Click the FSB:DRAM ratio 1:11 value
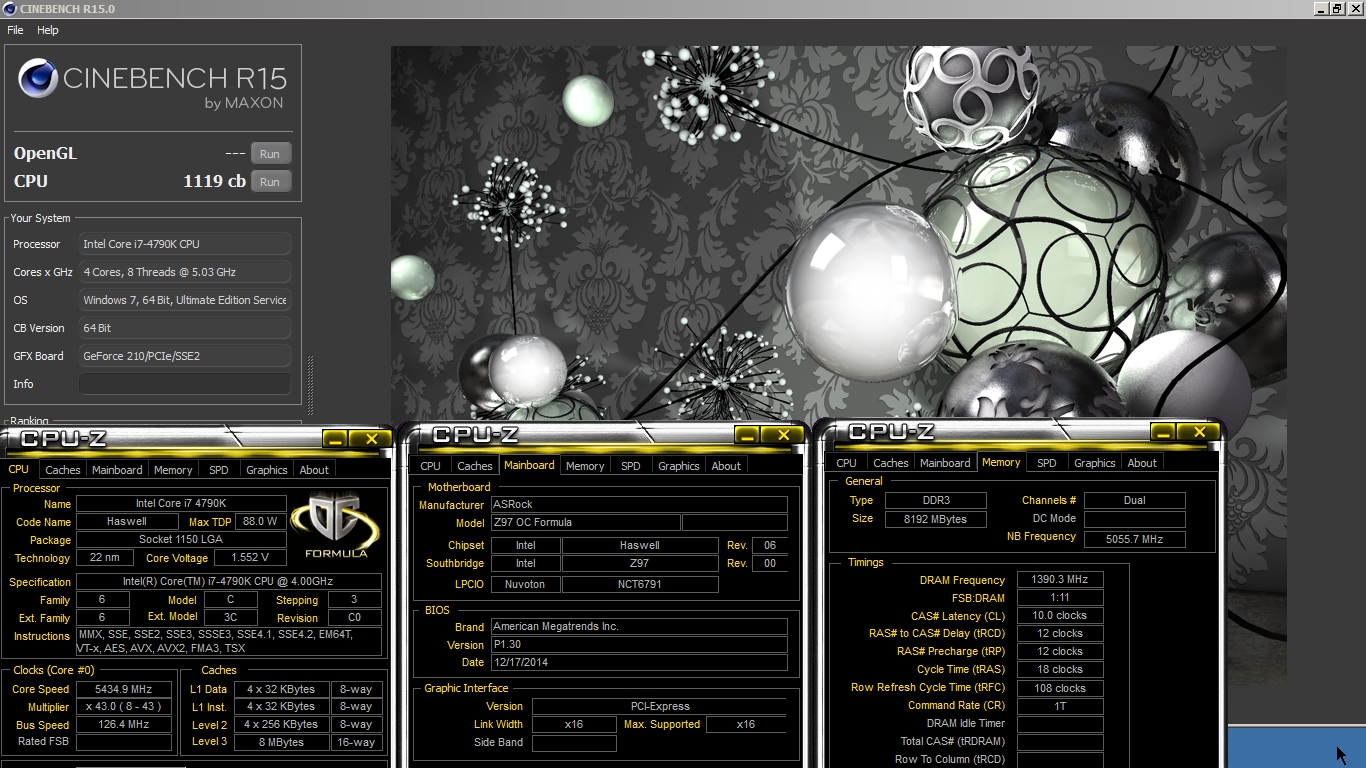 click(1060, 598)
